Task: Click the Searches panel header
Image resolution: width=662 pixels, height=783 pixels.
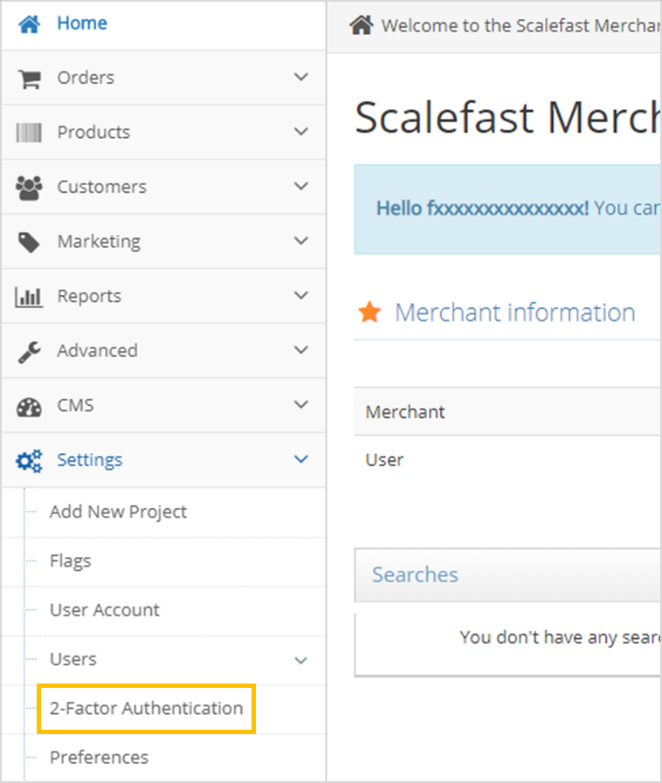Action: click(415, 575)
